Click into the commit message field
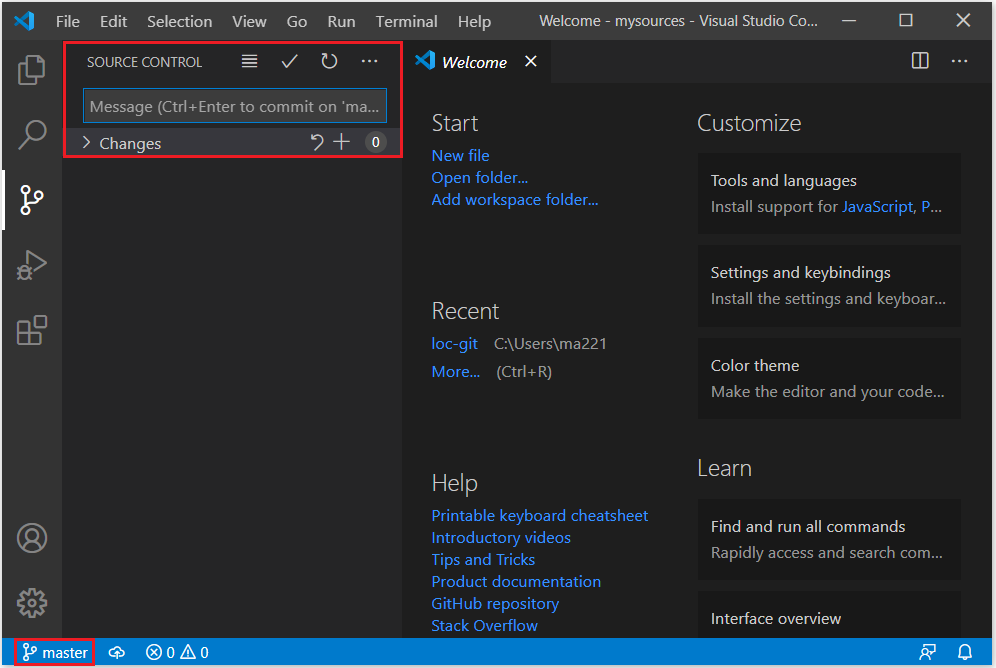This screenshot has height=668, width=996. point(235,105)
